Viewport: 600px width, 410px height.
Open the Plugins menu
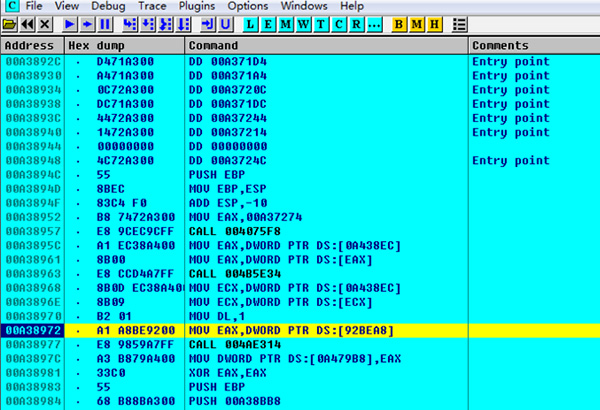[197, 6]
